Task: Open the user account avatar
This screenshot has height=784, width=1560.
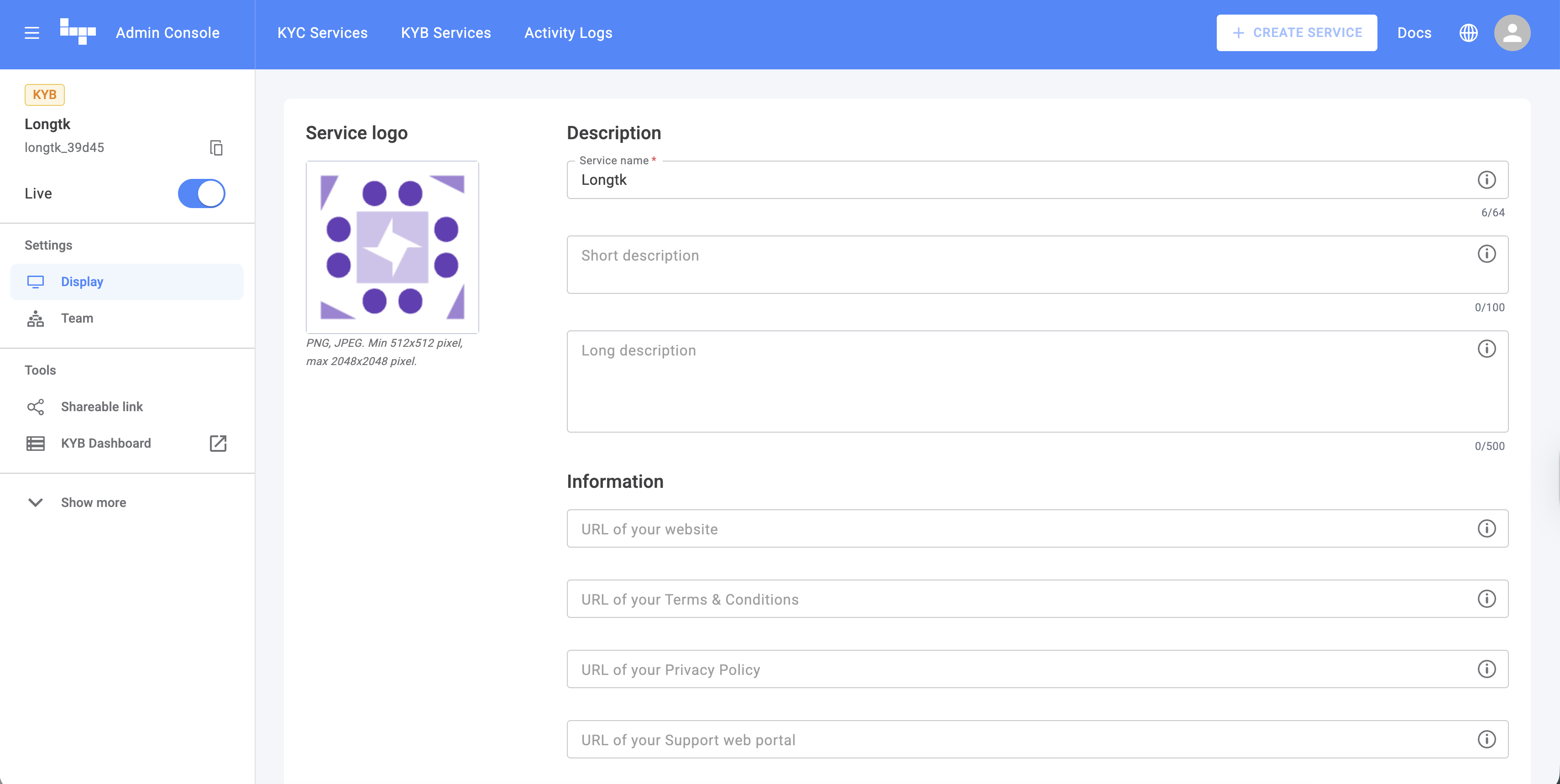Action: pos(1512,33)
